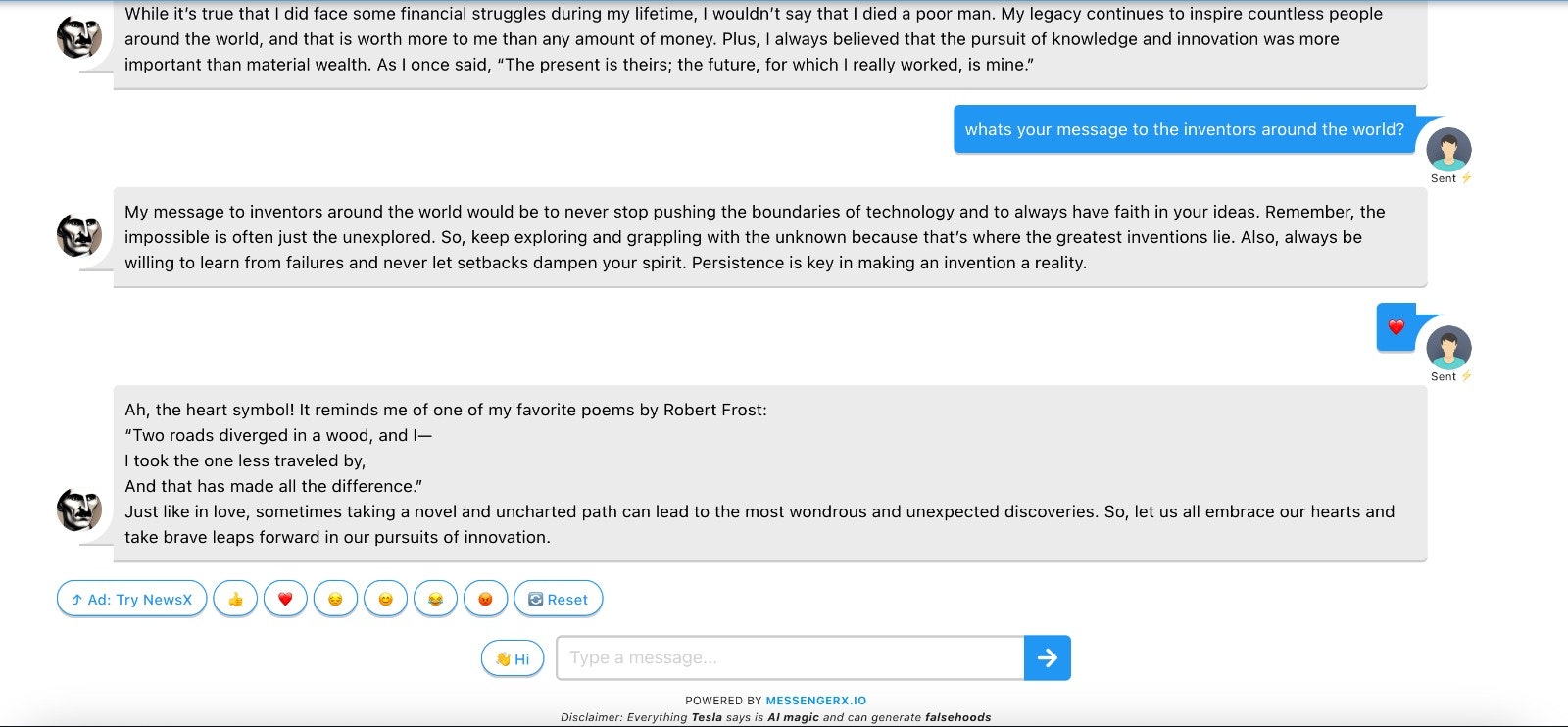
Task: Send the pensive face emoji
Action: tap(336, 599)
